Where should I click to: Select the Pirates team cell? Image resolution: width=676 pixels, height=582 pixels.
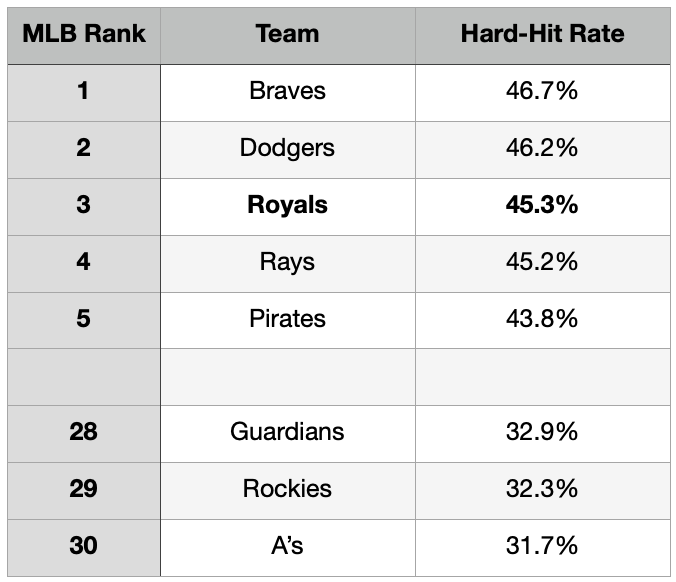pyautogui.click(x=287, y=319)
